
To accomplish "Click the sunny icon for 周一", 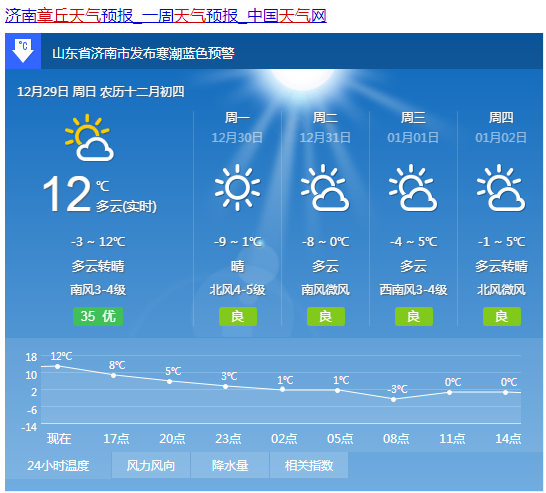I will click(x=237, y=188).
